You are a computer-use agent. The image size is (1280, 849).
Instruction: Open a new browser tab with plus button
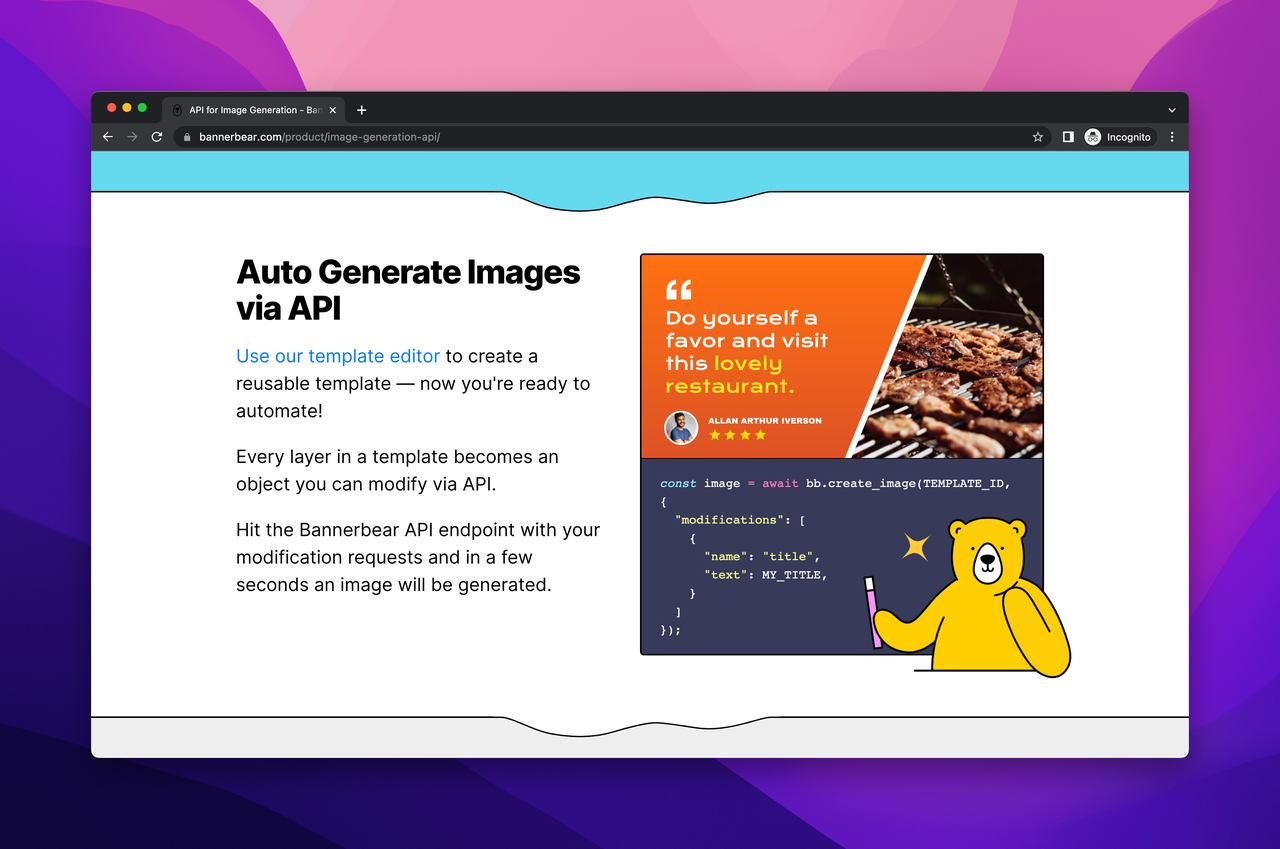[x=362, y=110]
